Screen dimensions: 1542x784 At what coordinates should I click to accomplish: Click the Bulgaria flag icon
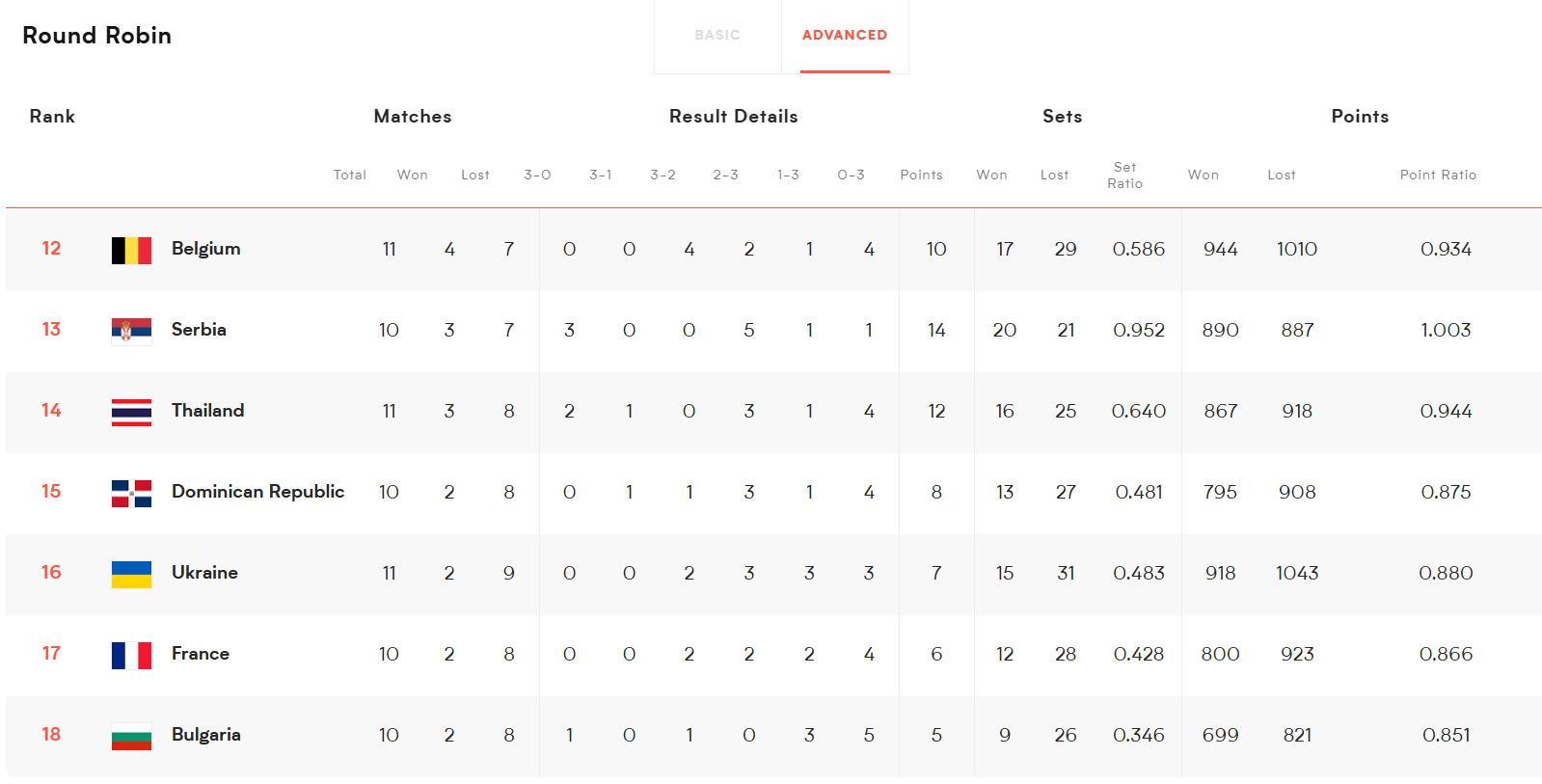point(131,737)
